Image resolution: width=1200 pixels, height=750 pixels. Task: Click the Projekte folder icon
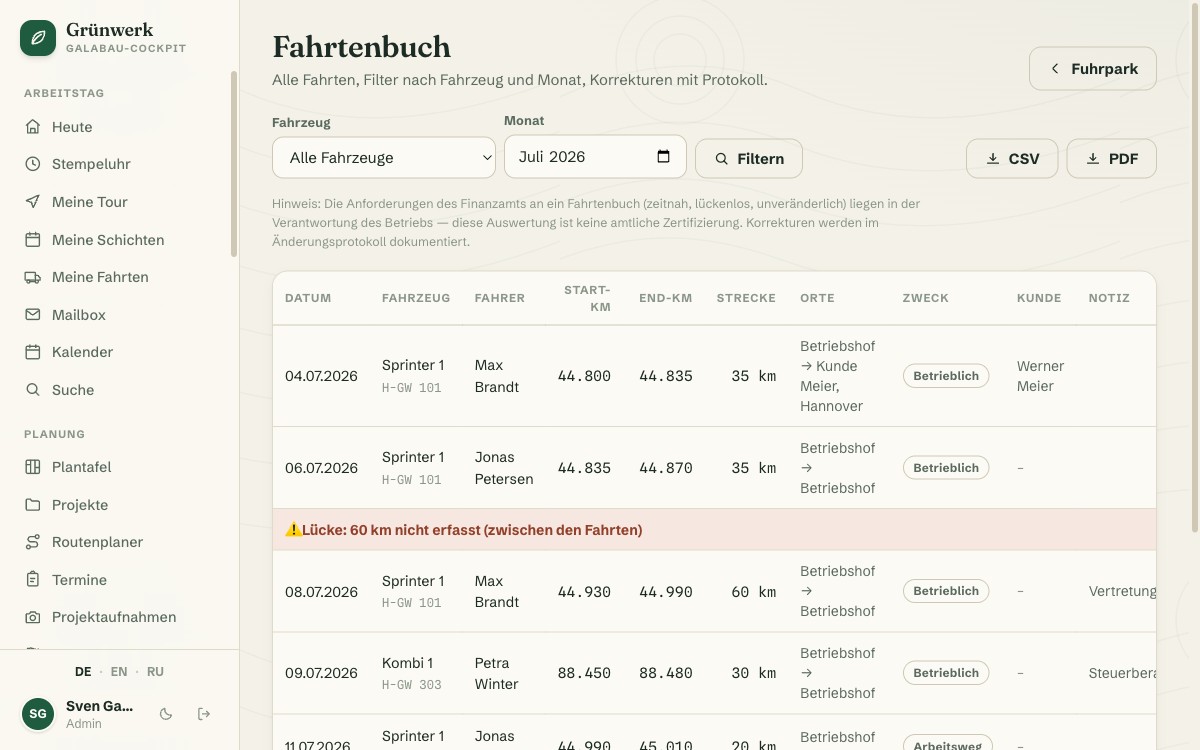coord(33,505)
